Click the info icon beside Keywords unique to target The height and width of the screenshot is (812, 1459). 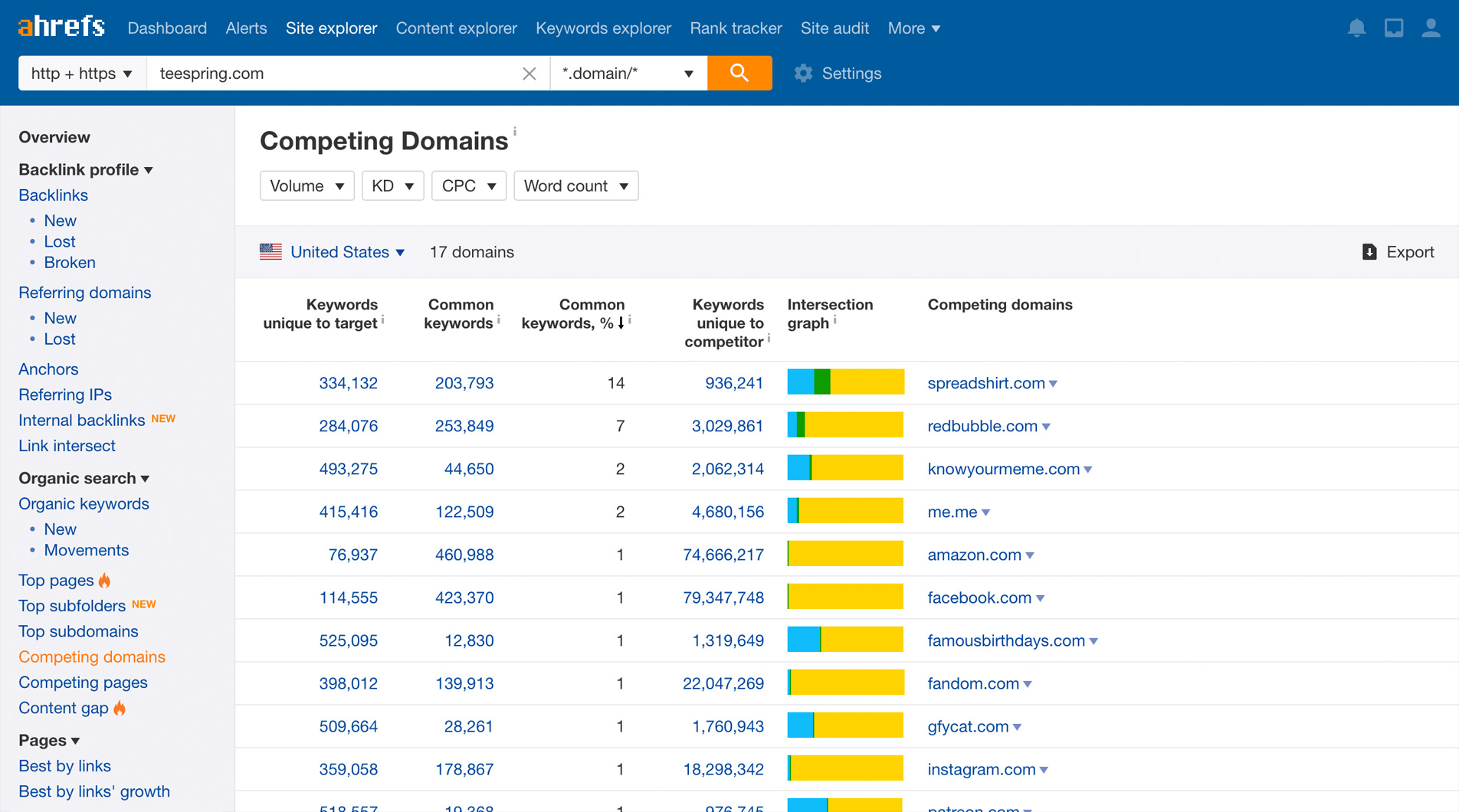point(382,320)
